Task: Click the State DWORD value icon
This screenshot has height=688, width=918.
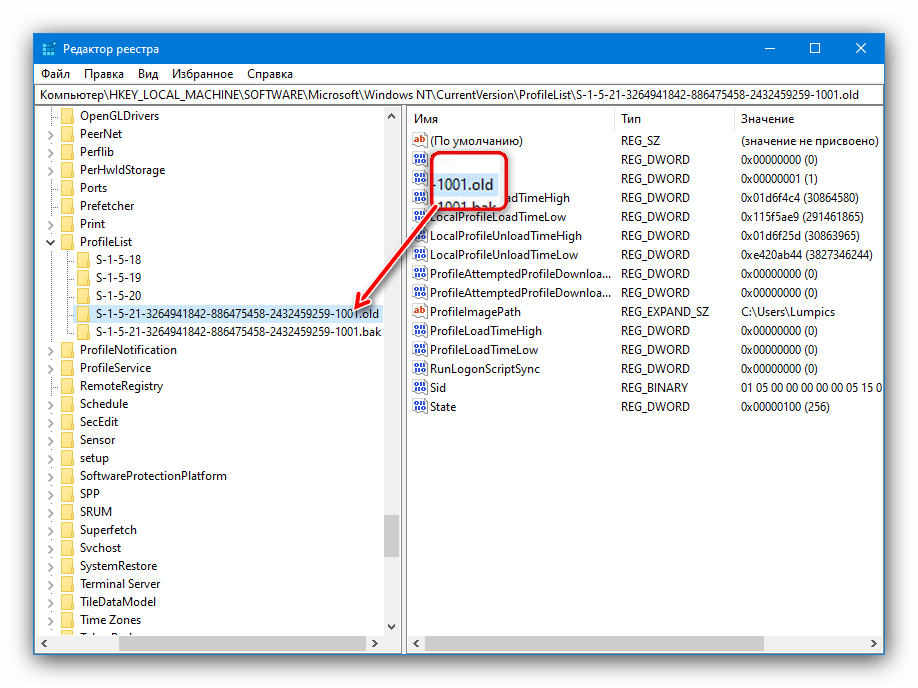Action: click(420, 407)
